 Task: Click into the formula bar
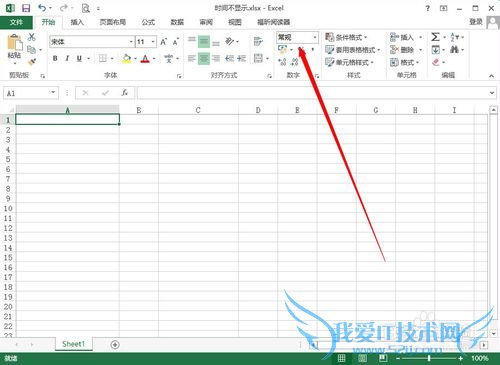point(313,93)
